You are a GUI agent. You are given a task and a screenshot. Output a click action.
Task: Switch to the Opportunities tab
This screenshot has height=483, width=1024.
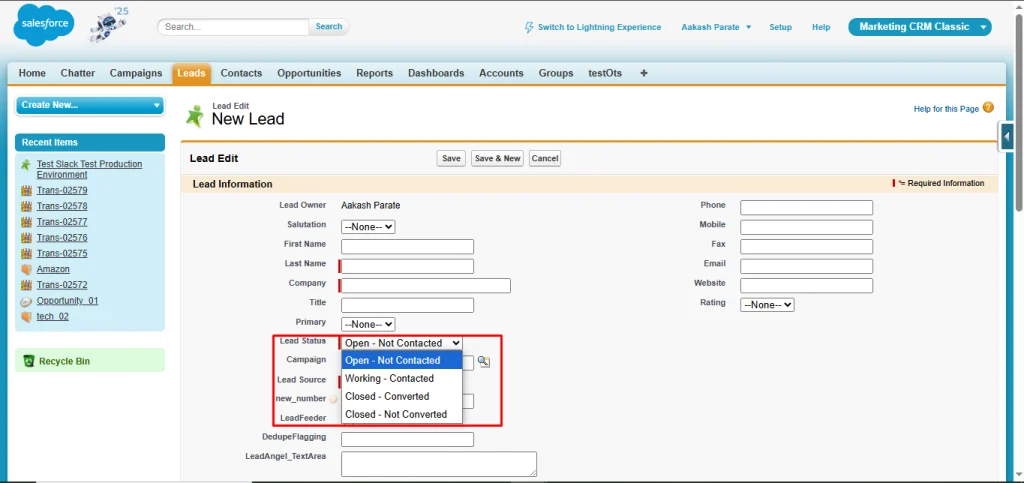click(309, 73)
